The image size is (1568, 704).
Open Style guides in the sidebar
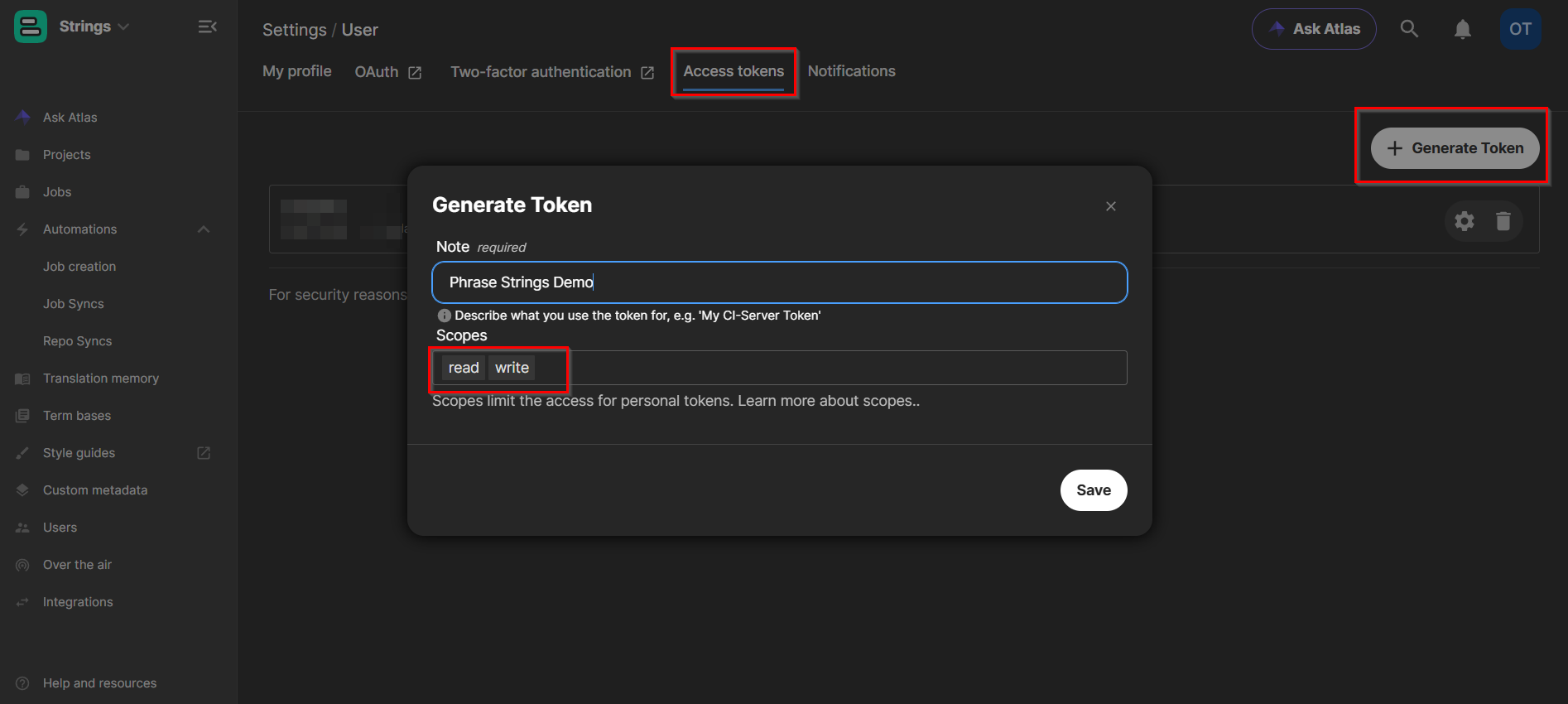(x=79, y=453)
